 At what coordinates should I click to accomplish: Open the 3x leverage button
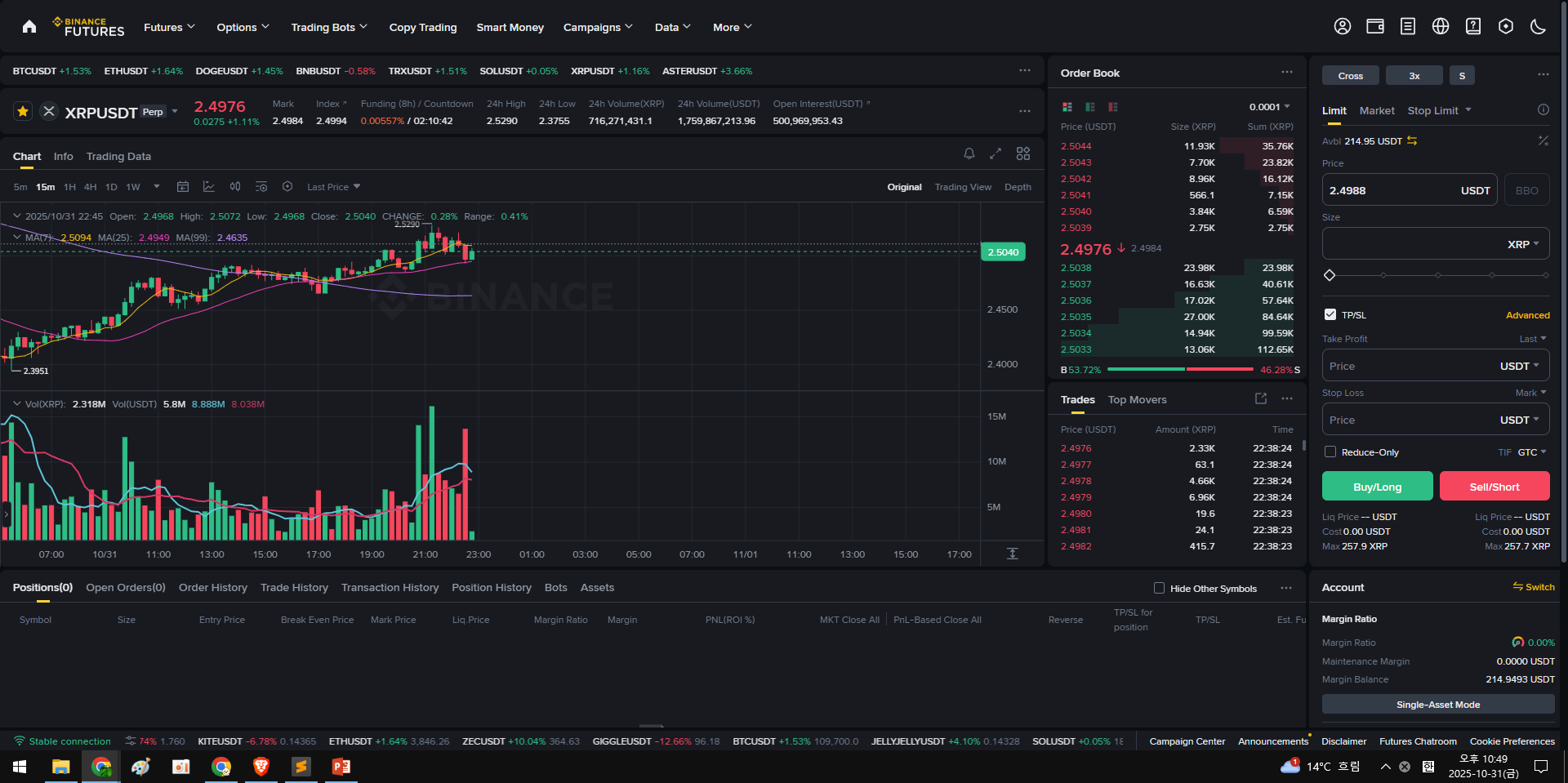tap(1414, 75)
